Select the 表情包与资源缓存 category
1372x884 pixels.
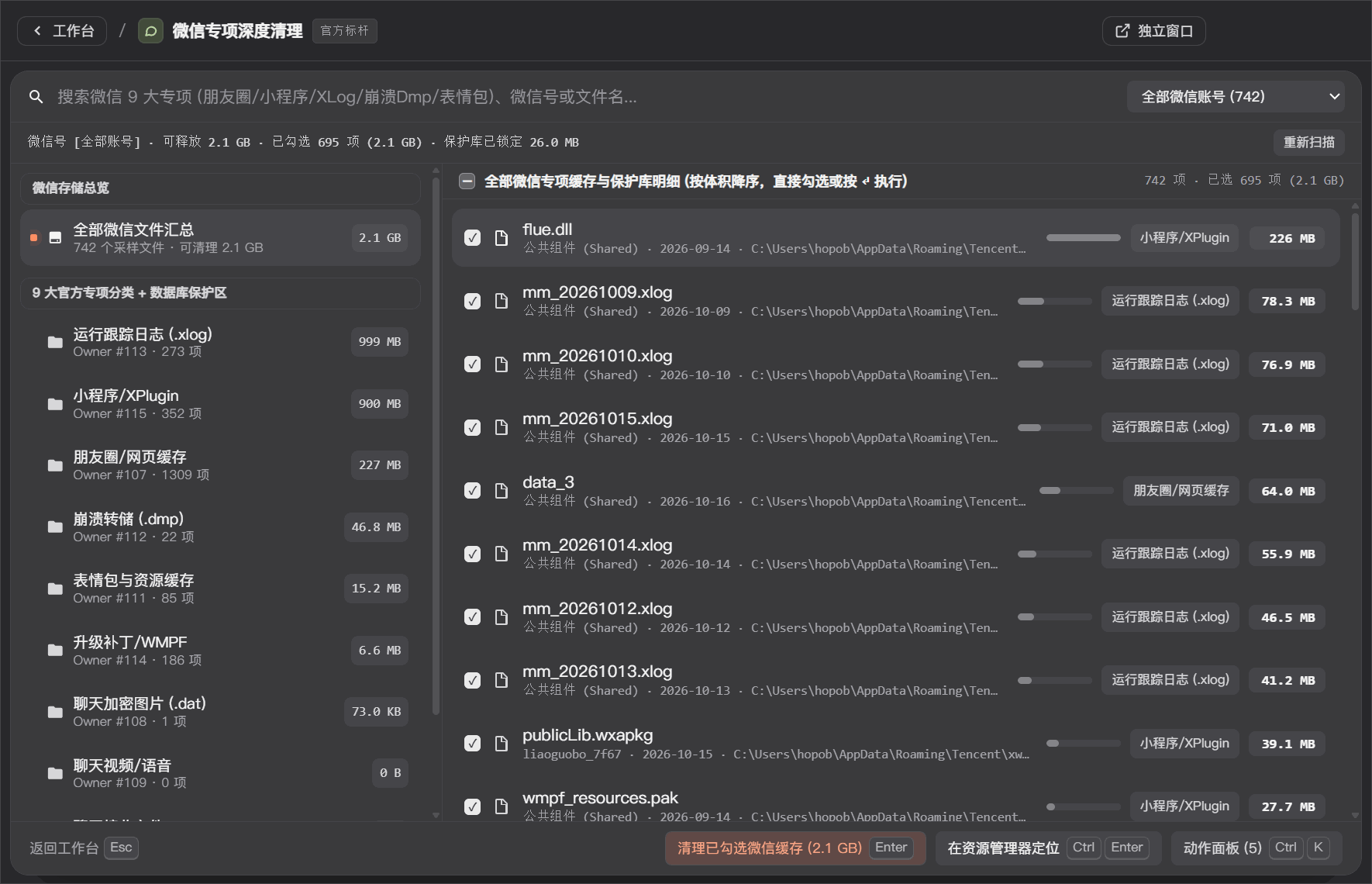[220, 589]
